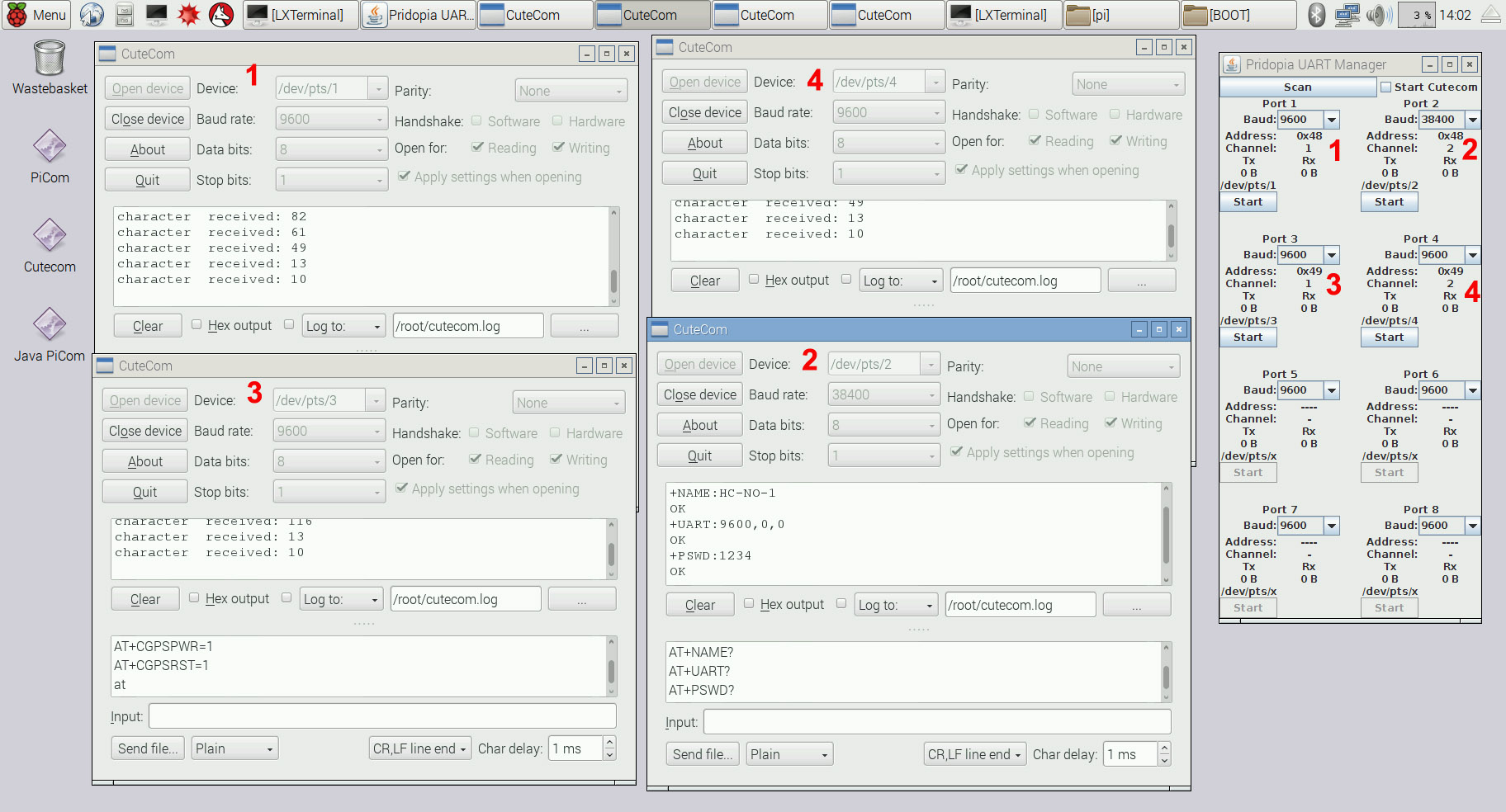1506x812 pixels.
Task: Click the Bluetooth icon in system tray
Action: click(x=1317, y=15)
